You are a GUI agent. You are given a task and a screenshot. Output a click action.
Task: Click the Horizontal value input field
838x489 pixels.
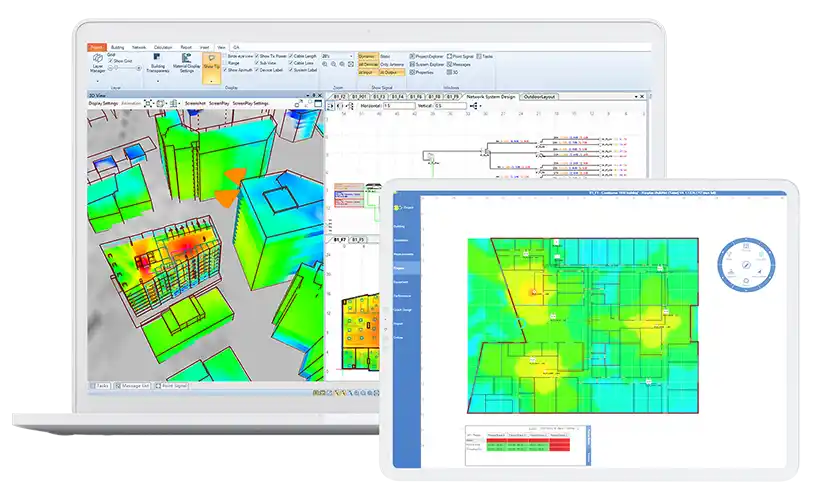point(396,105)
